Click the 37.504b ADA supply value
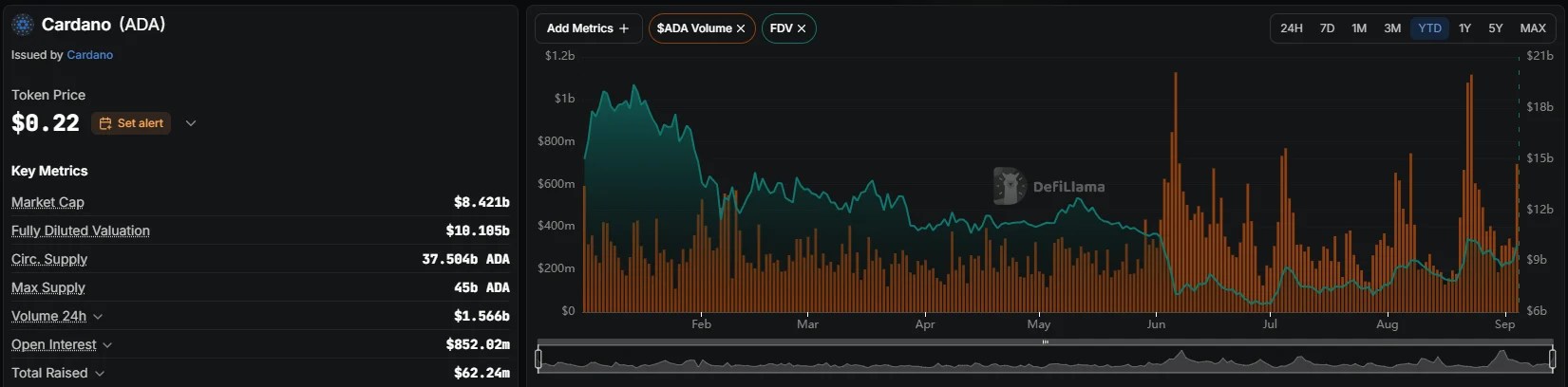 (x=465, y=259)
